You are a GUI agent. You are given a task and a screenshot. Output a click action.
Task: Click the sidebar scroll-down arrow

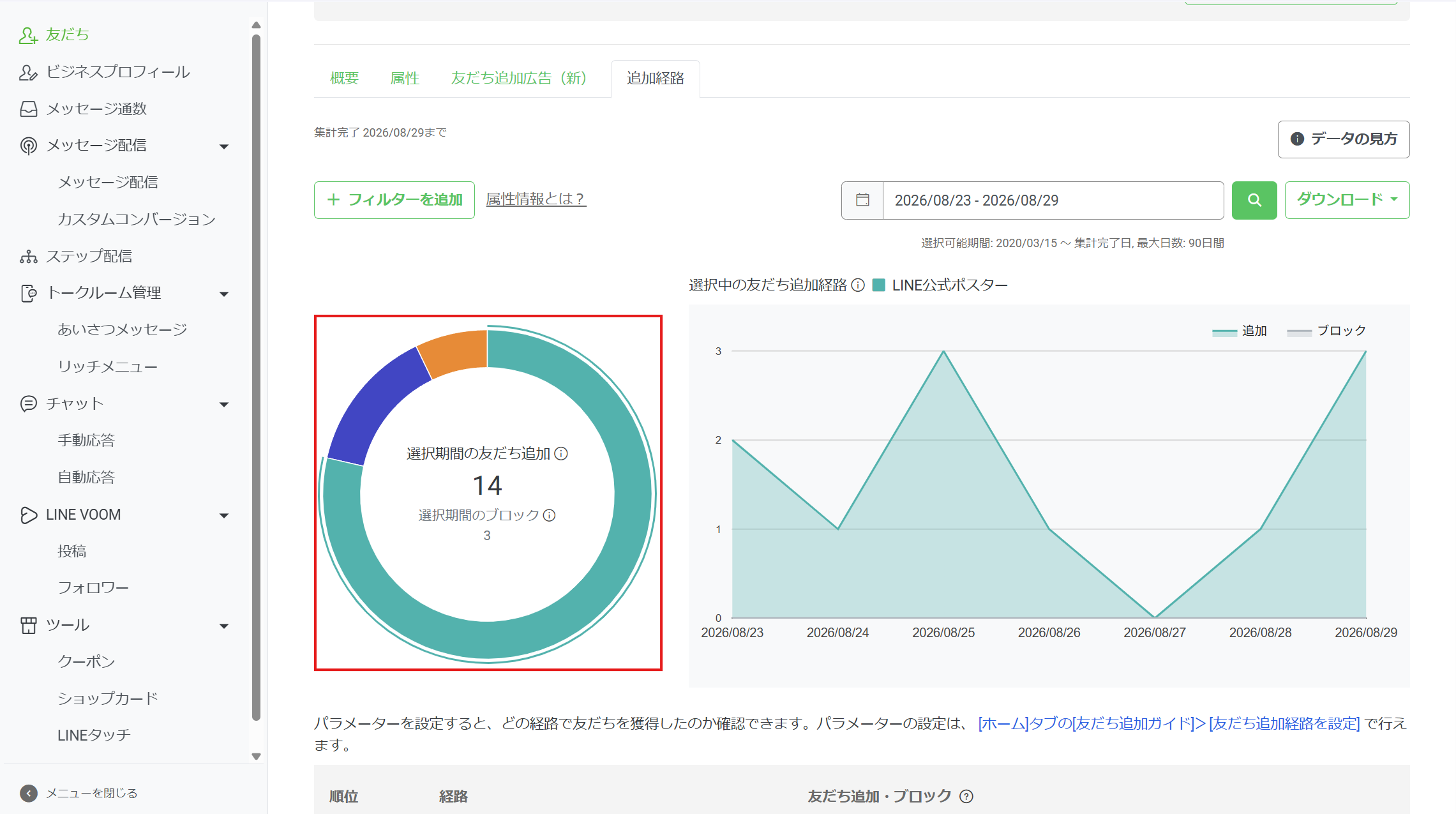coord(256,757)
